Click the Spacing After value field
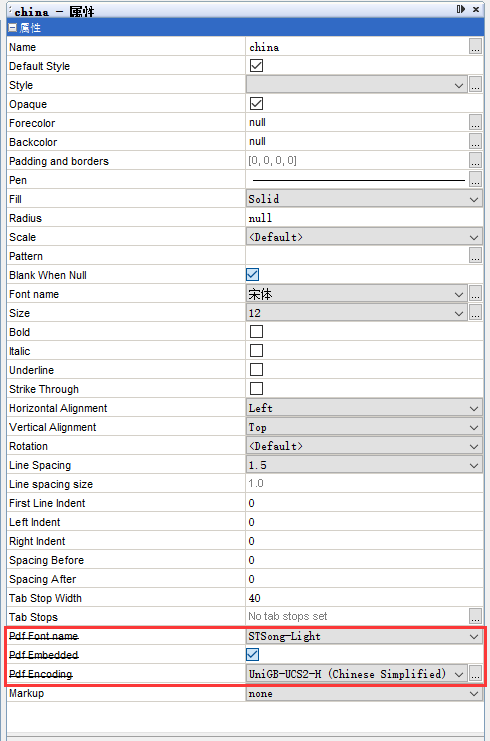This screenshot has width=490, height=741. click(364, 579)
